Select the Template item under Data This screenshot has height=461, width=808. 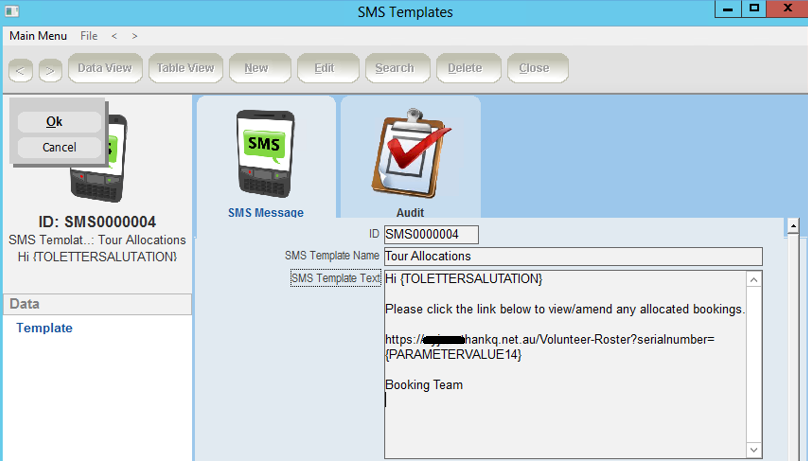coord(44,328)
